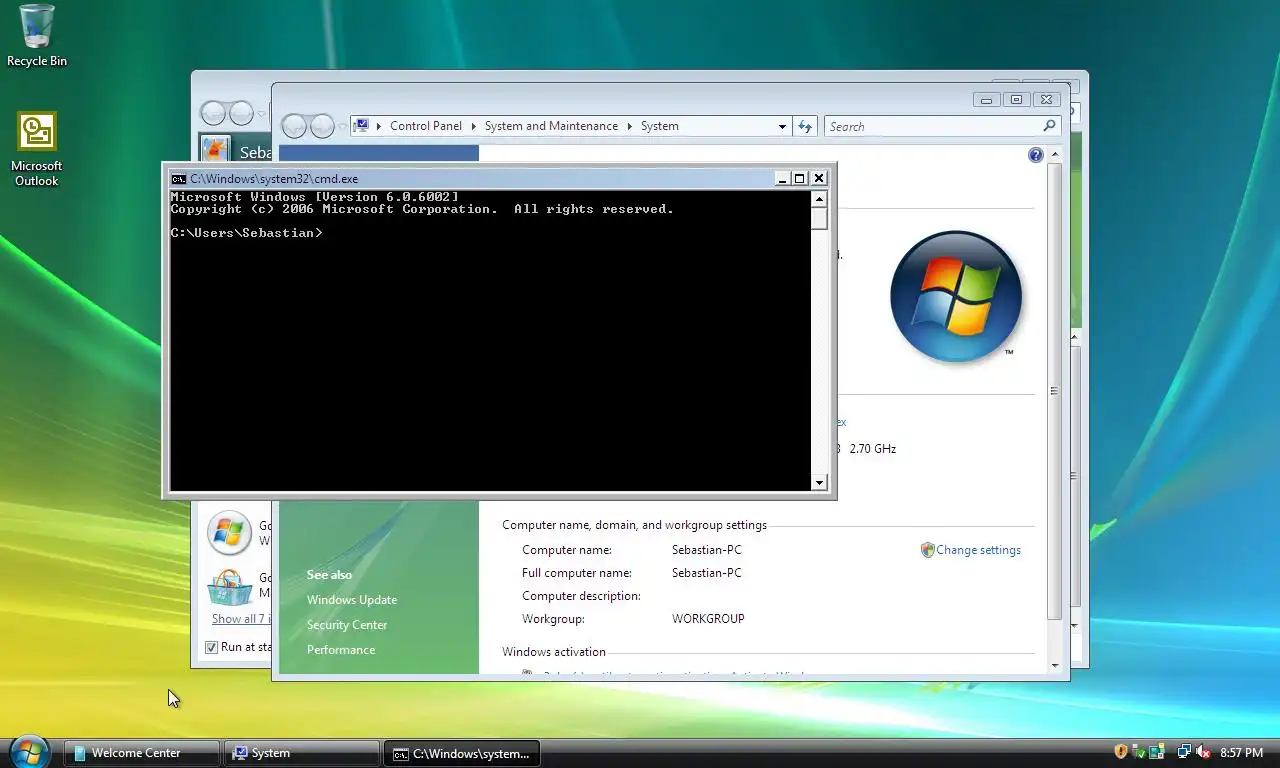Click the shopping basket icon in Welcome Center

point(229,587)
